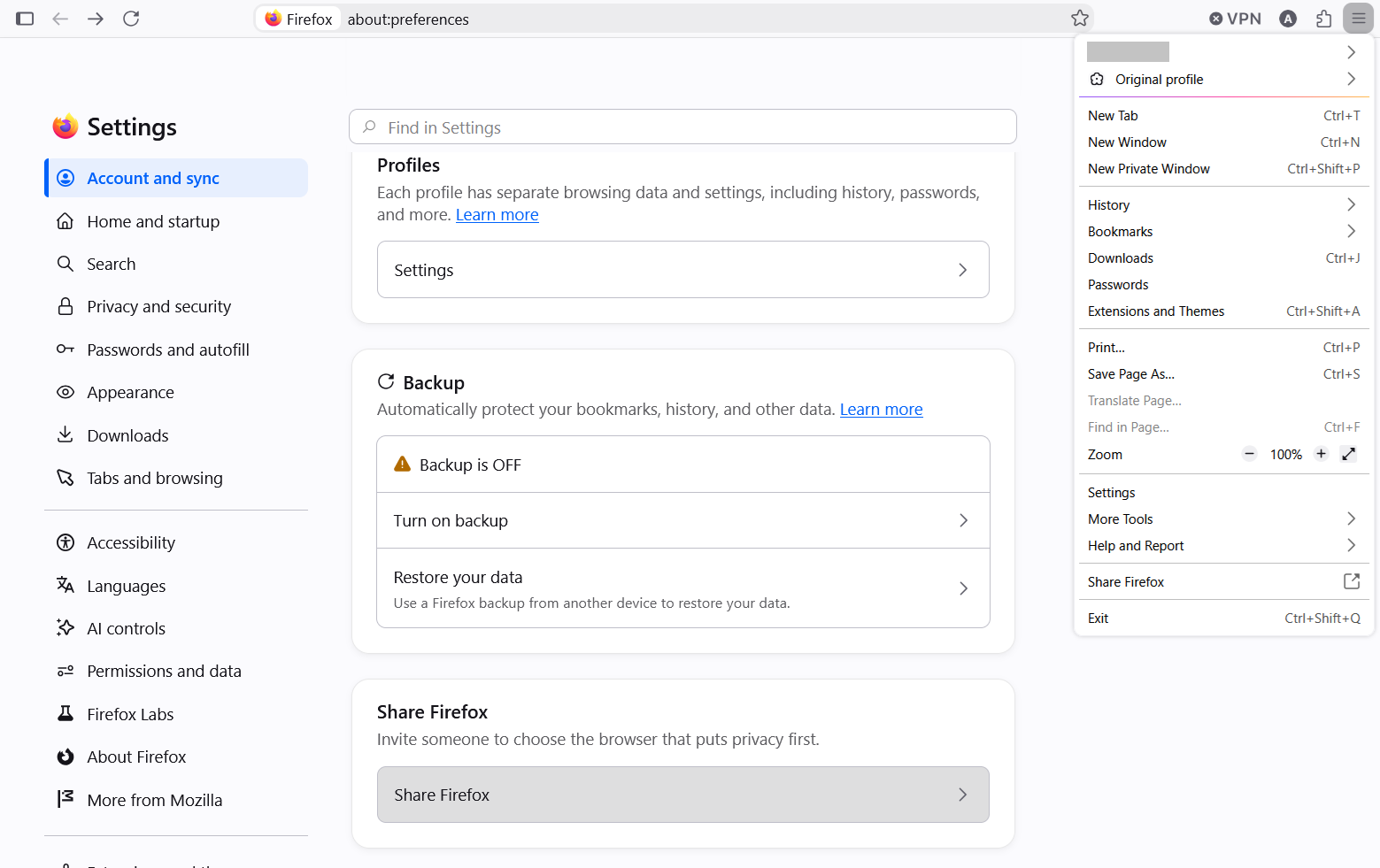Click the Permissions and data icon
The height and width of the screenshot is (868, 1380).
click(66, 671)
